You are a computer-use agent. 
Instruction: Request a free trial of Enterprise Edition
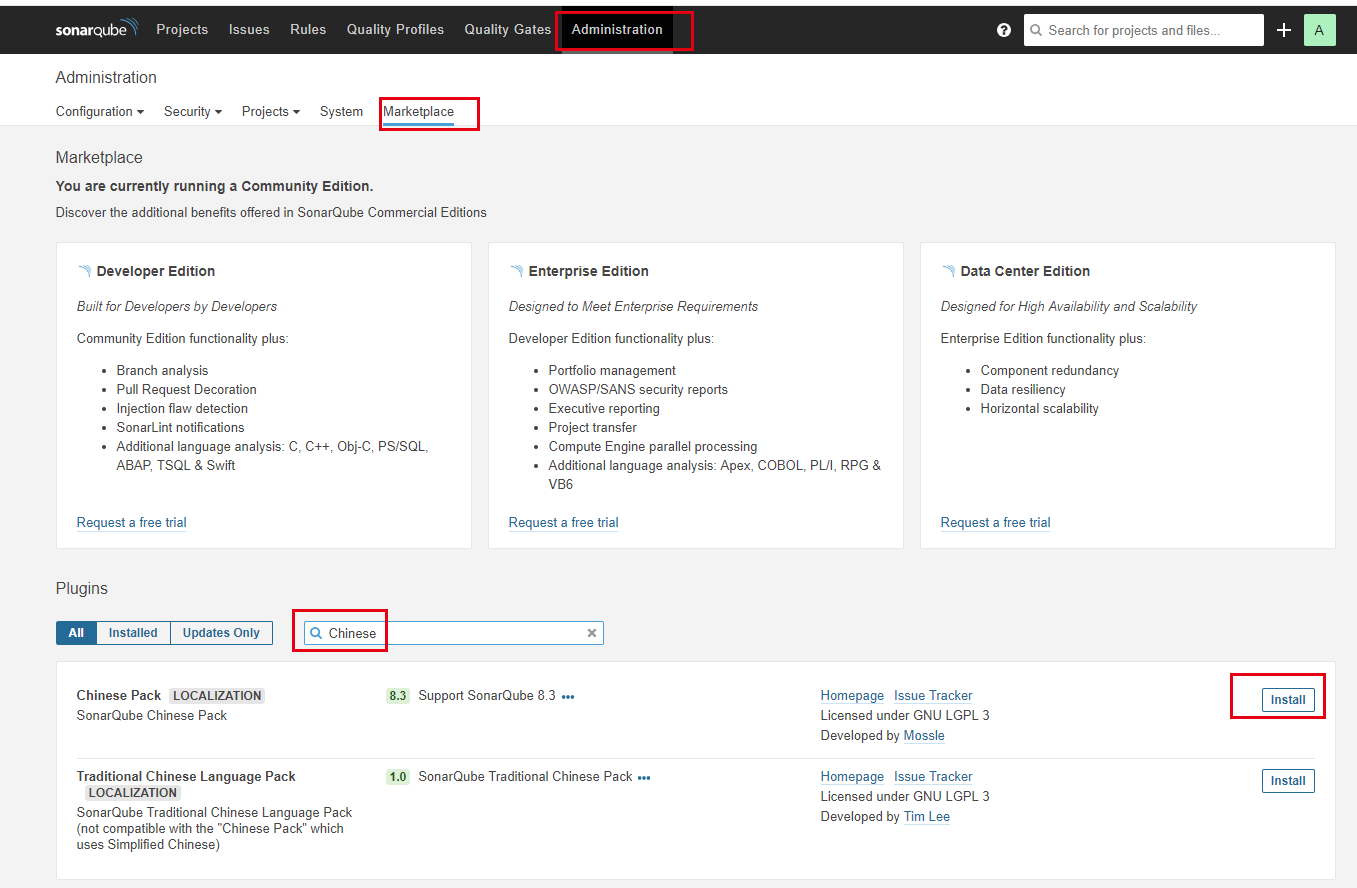564,523
